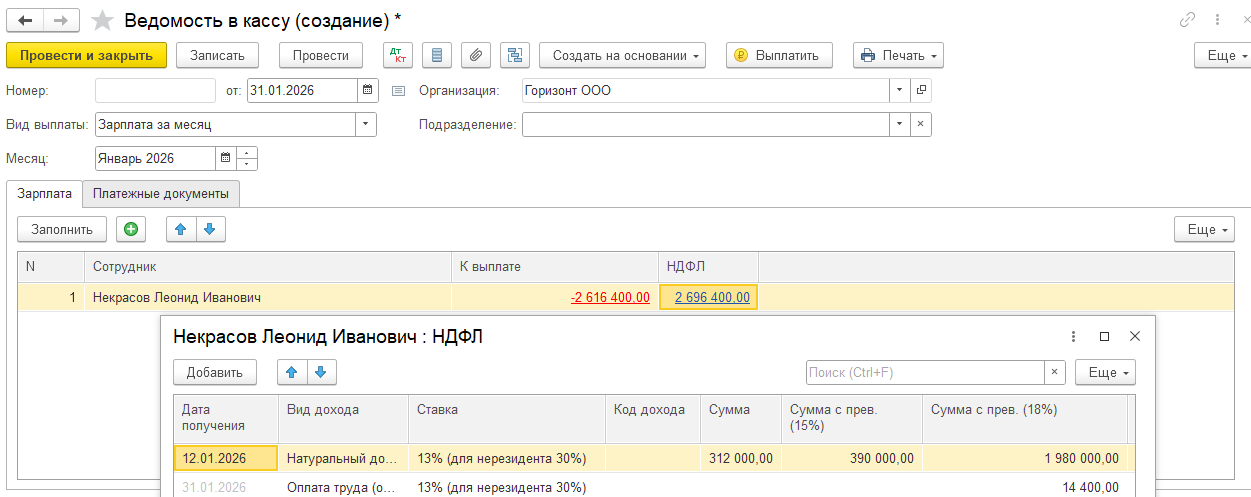Open the Организация selection dropdown
Image resolution: width=1251 pixels, height=497 pixels.
tap(899, 91)
